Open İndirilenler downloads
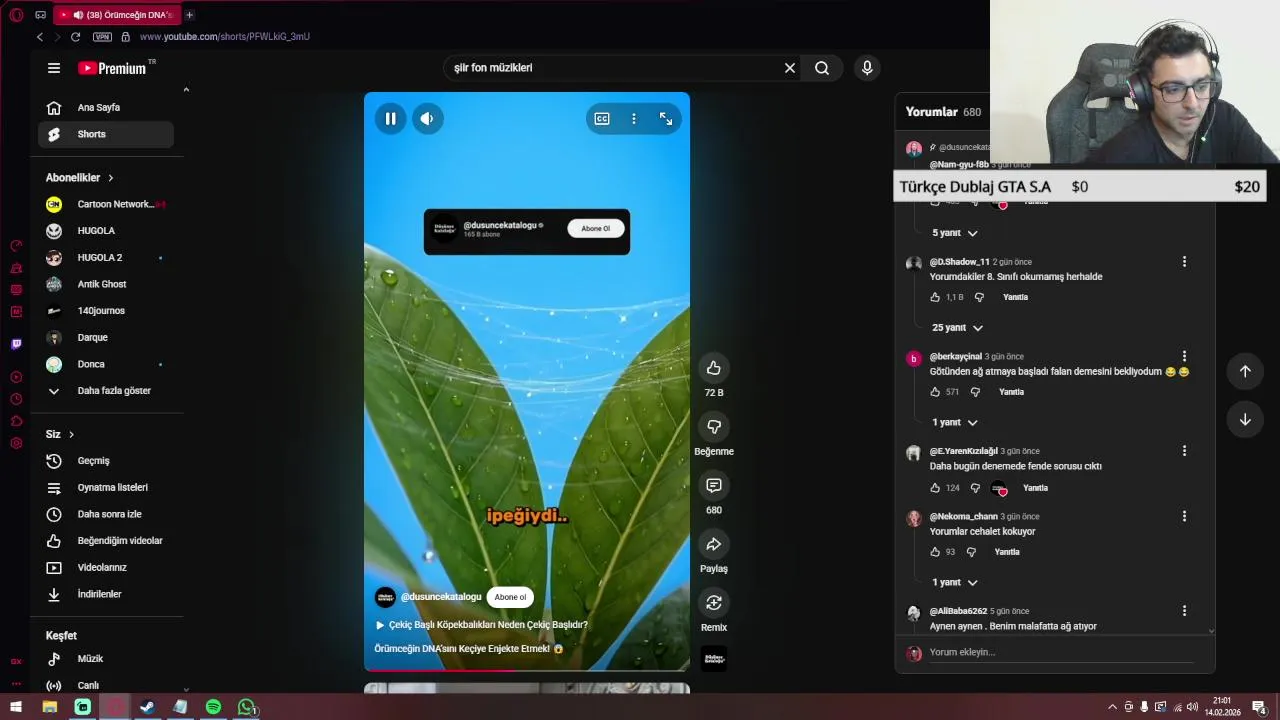The image size is (1280, 720). (106, 594)
